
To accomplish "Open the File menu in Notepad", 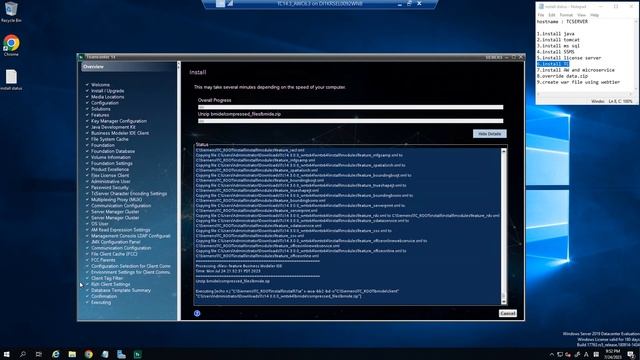I will click(541, 15).
